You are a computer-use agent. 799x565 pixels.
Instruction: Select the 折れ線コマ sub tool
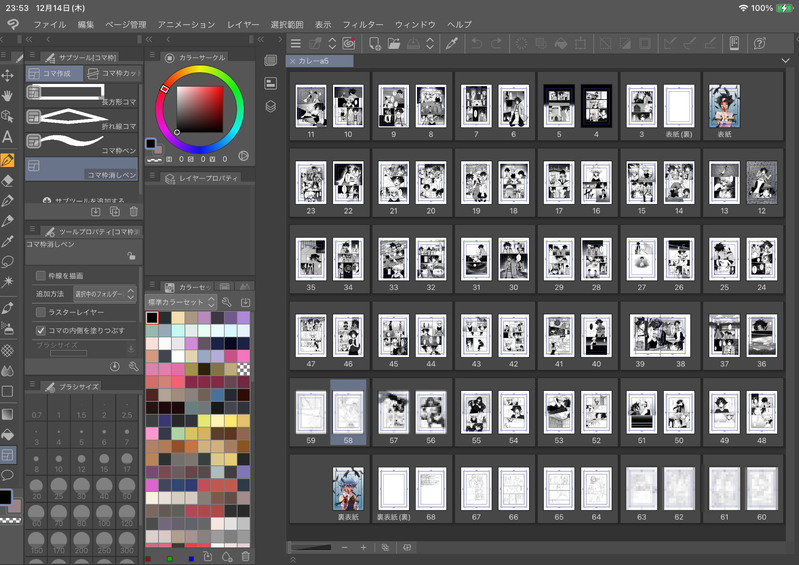(x=82, y=119)
